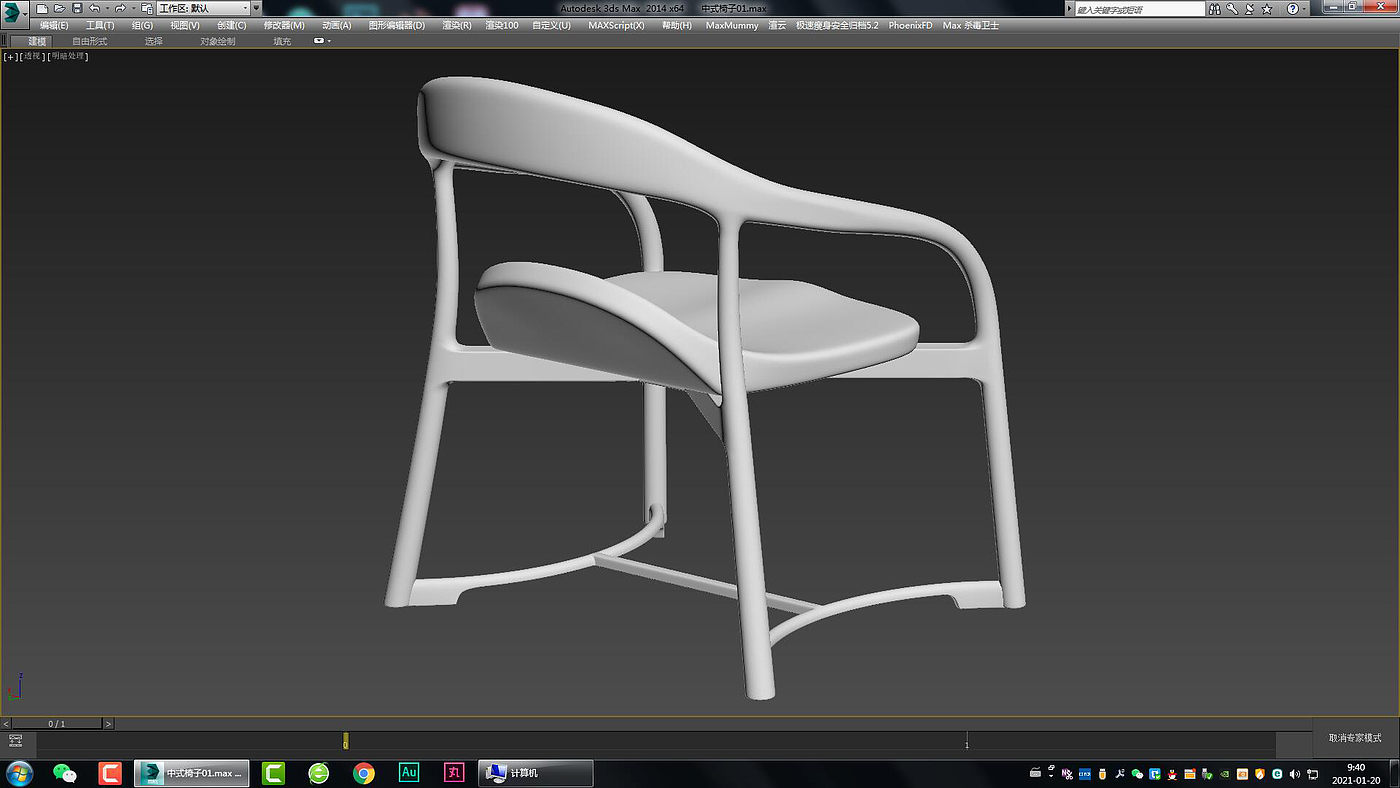The height and width of the screenshot is (788, 1400).
Task: Open the Adobe Audition icon on the taskbar
Action: click(409, 773)
